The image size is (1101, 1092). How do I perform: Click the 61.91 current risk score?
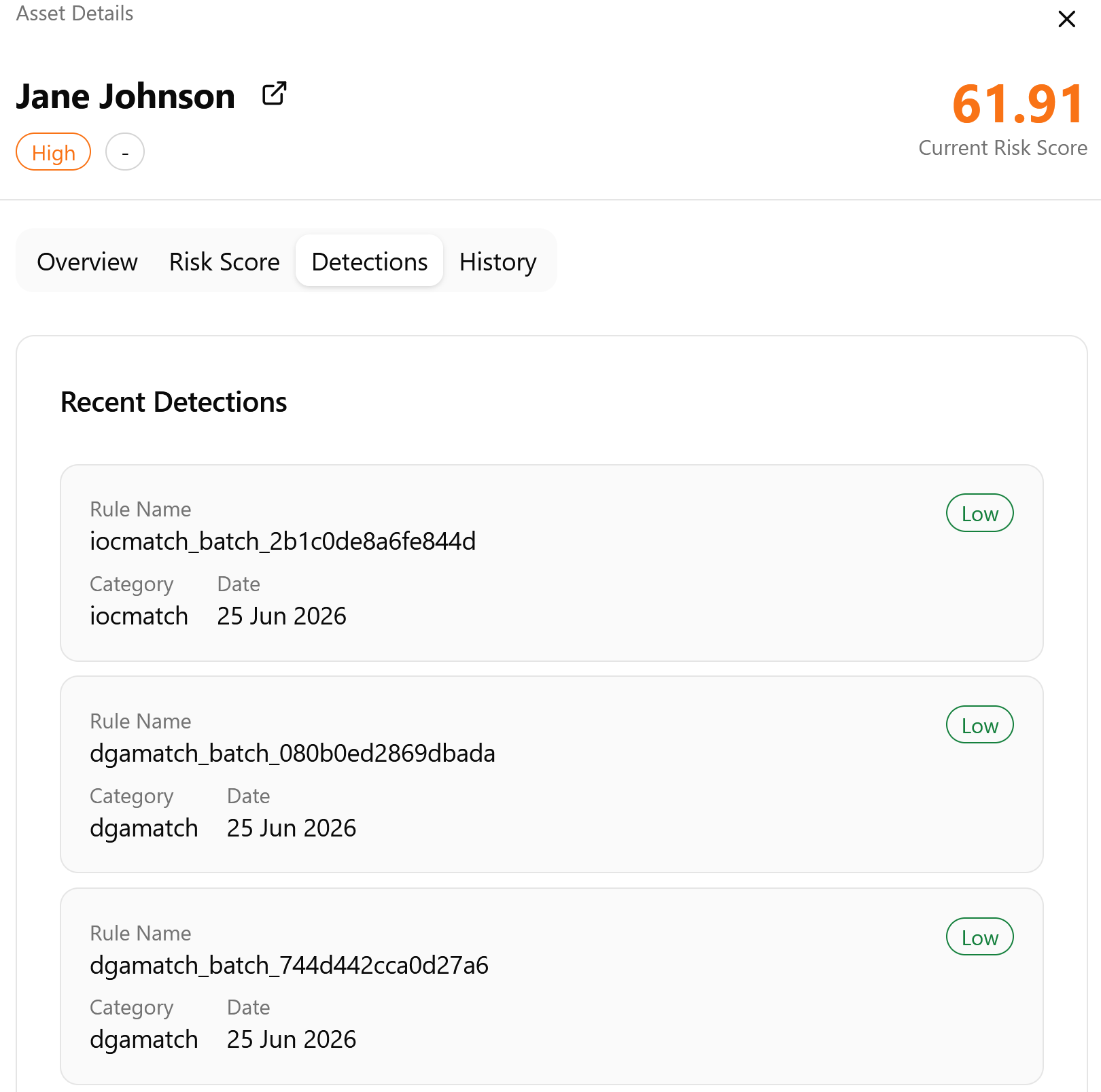coord(1018,104)
